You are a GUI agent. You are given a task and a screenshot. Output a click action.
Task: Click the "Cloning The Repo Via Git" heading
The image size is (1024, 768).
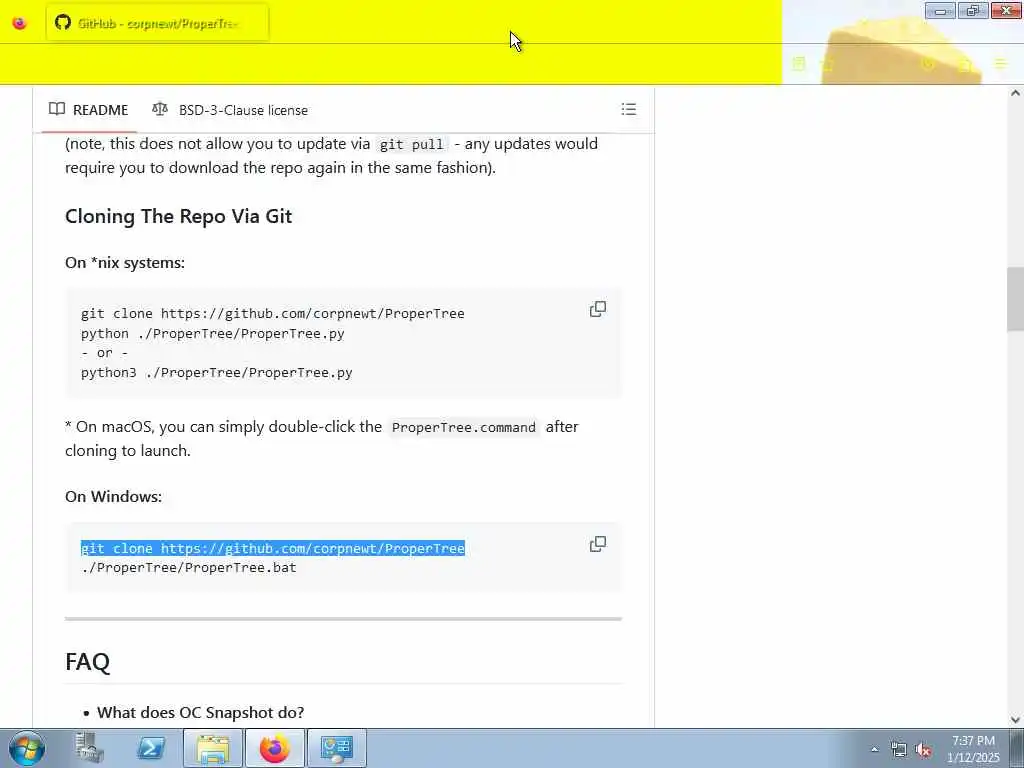(x=178, y=216)
